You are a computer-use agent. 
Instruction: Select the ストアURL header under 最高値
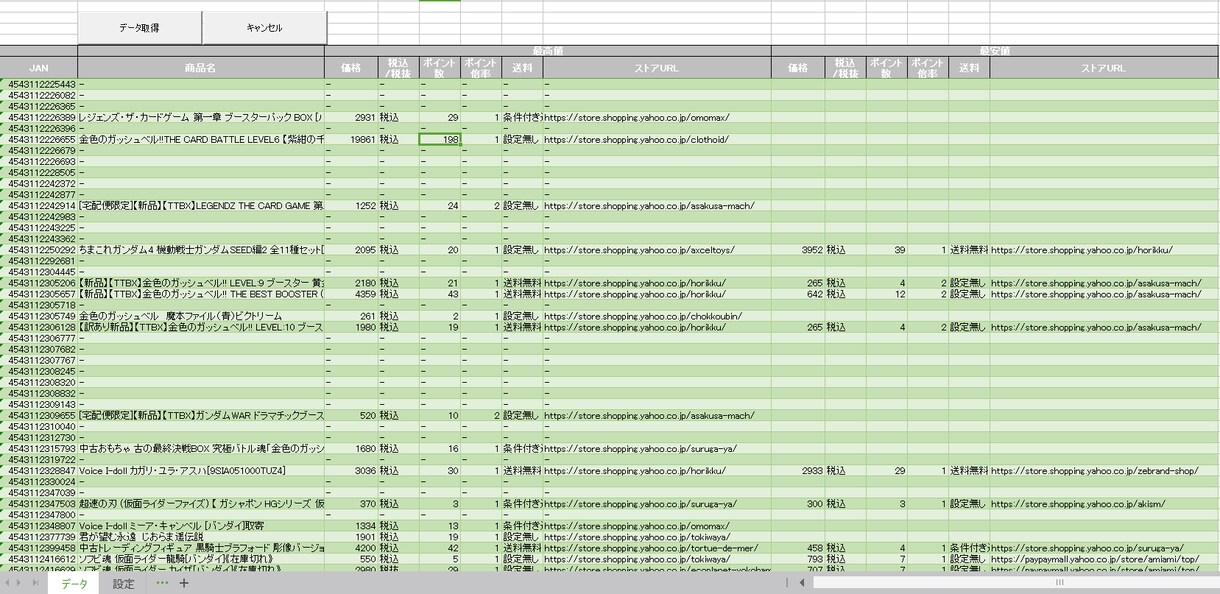tap(657, 67)
